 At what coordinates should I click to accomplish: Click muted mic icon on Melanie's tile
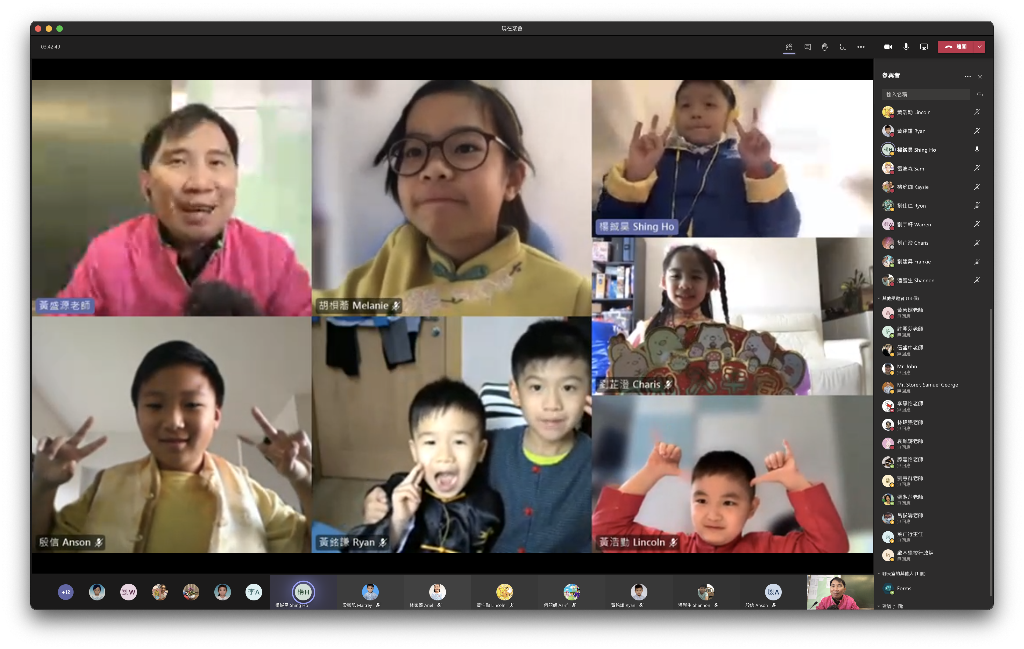[396, 306]
